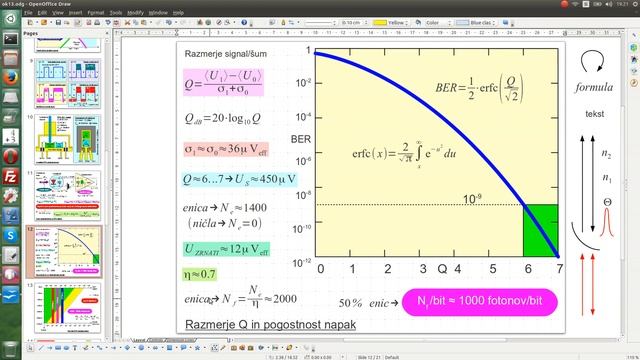Open the Insert menu
This screenshot has width=640, height=360.
76,13
